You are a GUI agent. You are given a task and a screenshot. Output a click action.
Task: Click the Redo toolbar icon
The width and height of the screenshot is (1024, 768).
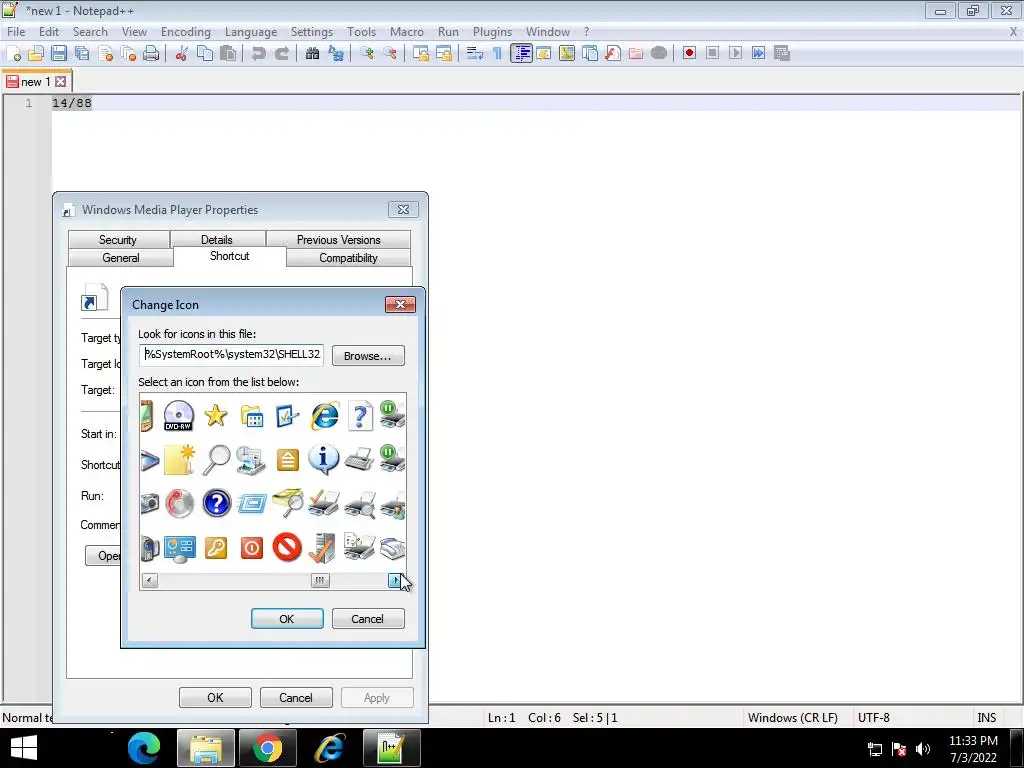pyautogui.click(x=281, y=54)
